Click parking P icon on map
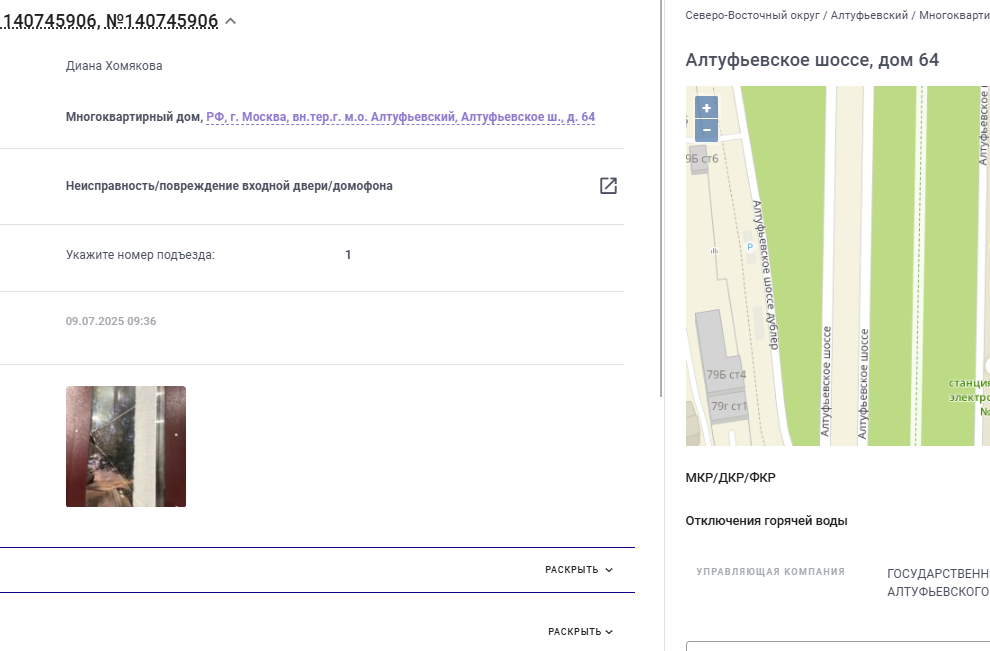Viewport: 990px width, 651px height. click(750, 247)
